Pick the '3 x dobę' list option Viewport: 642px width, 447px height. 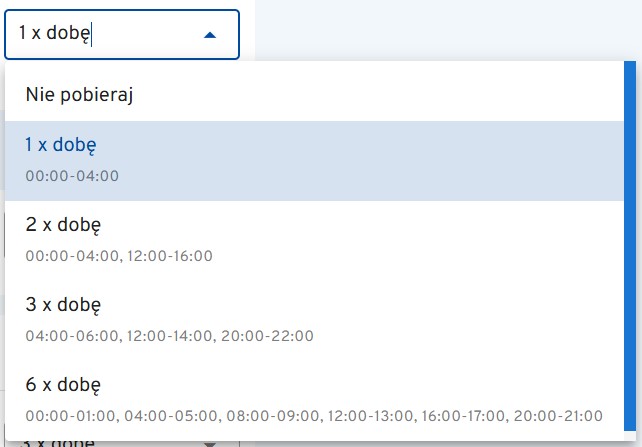coord(63,304)
